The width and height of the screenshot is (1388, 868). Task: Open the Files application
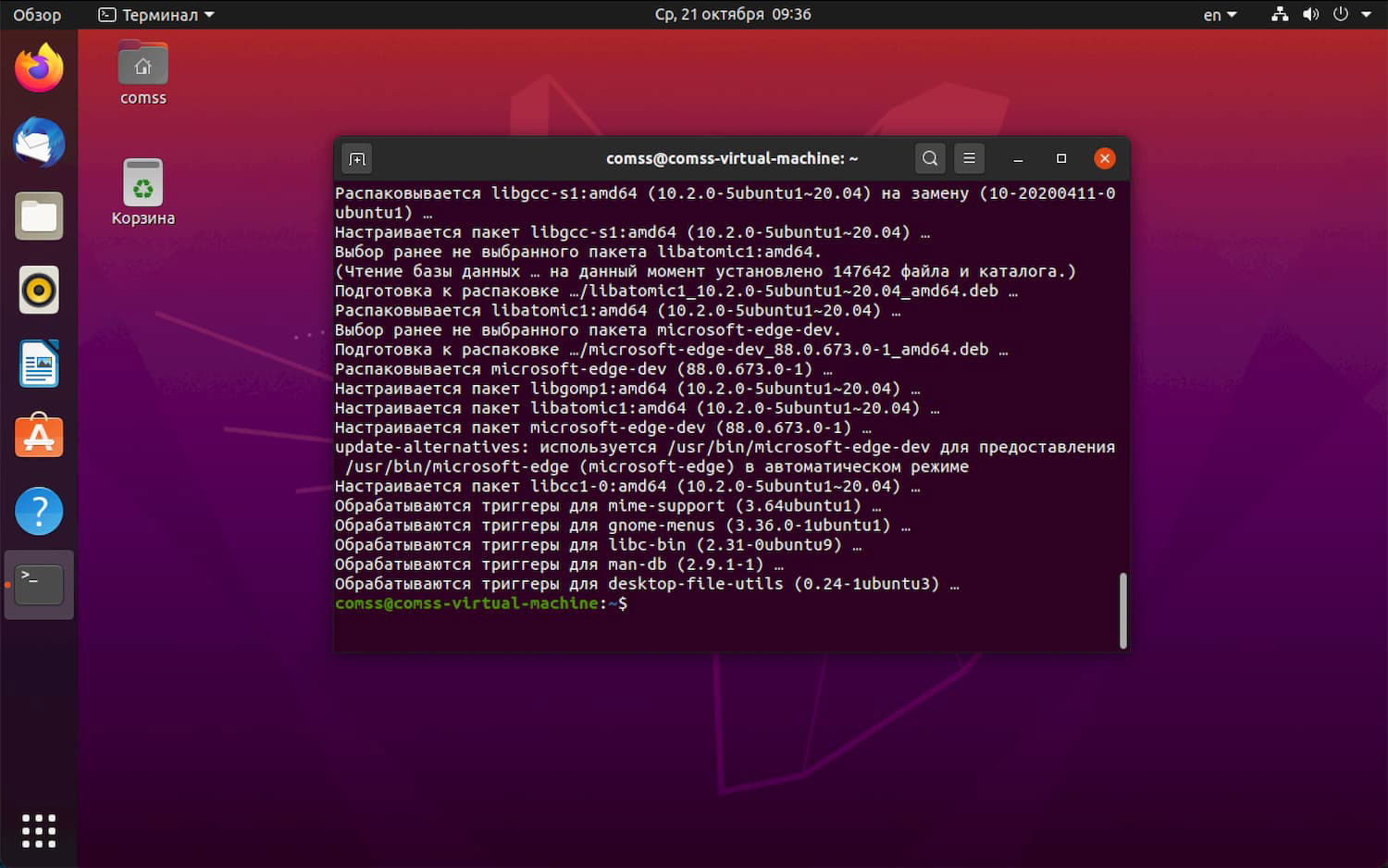39,216
